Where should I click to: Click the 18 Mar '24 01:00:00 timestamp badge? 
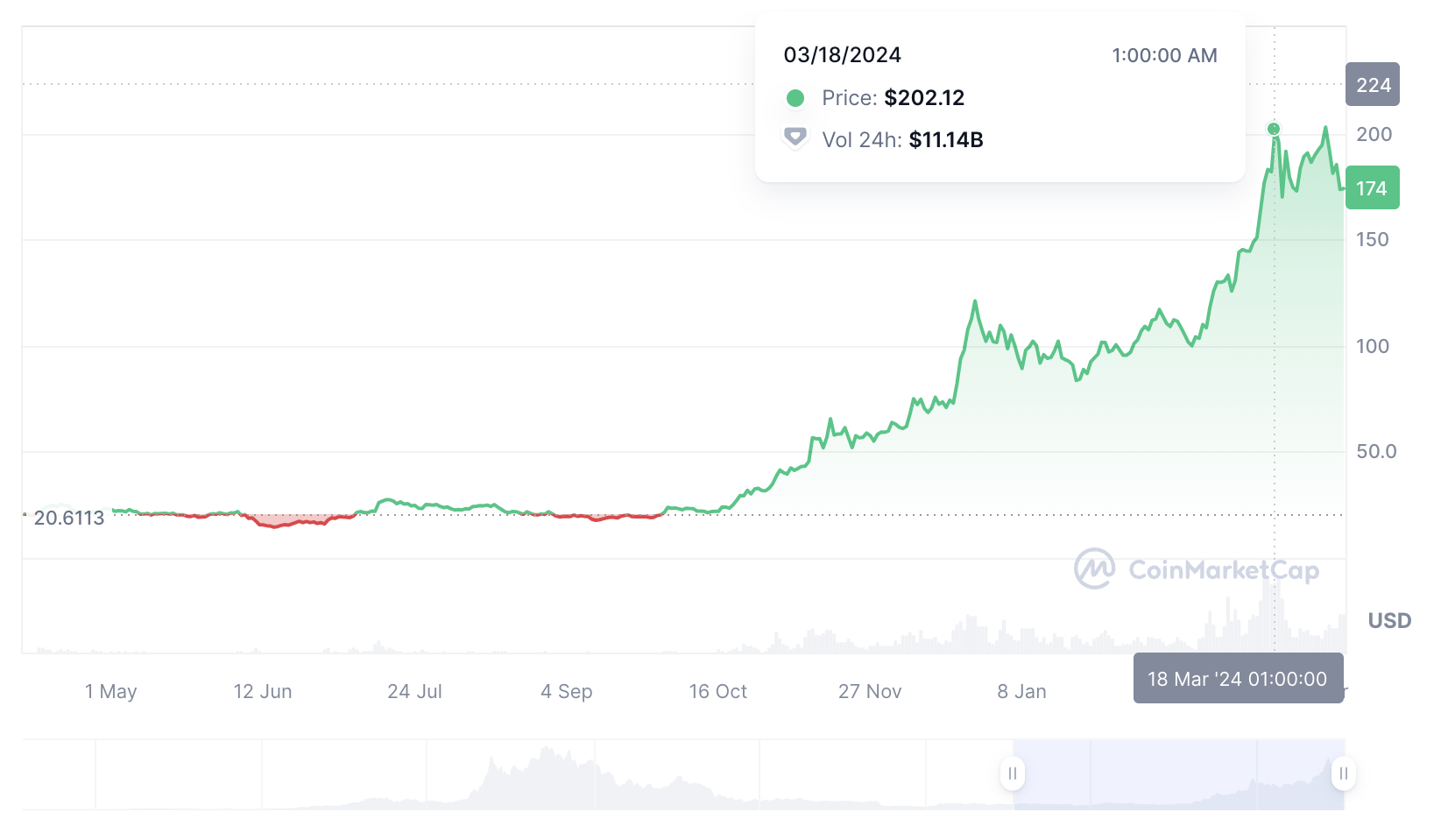(1238, 678)
